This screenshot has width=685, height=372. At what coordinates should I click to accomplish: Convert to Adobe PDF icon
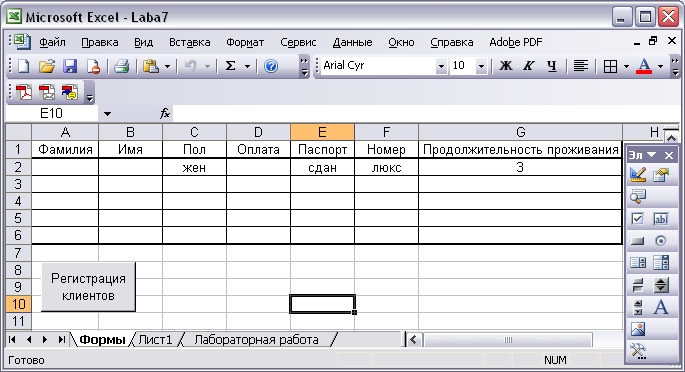[x=24, y=93]
